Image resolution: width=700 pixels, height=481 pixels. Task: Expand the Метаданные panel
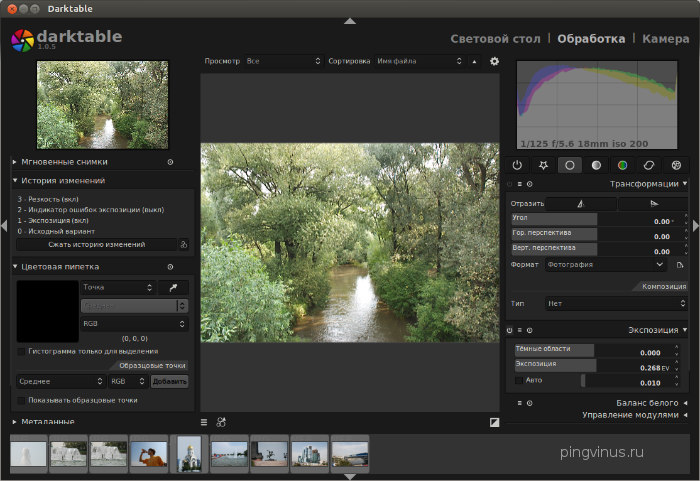tap(46, 422)
